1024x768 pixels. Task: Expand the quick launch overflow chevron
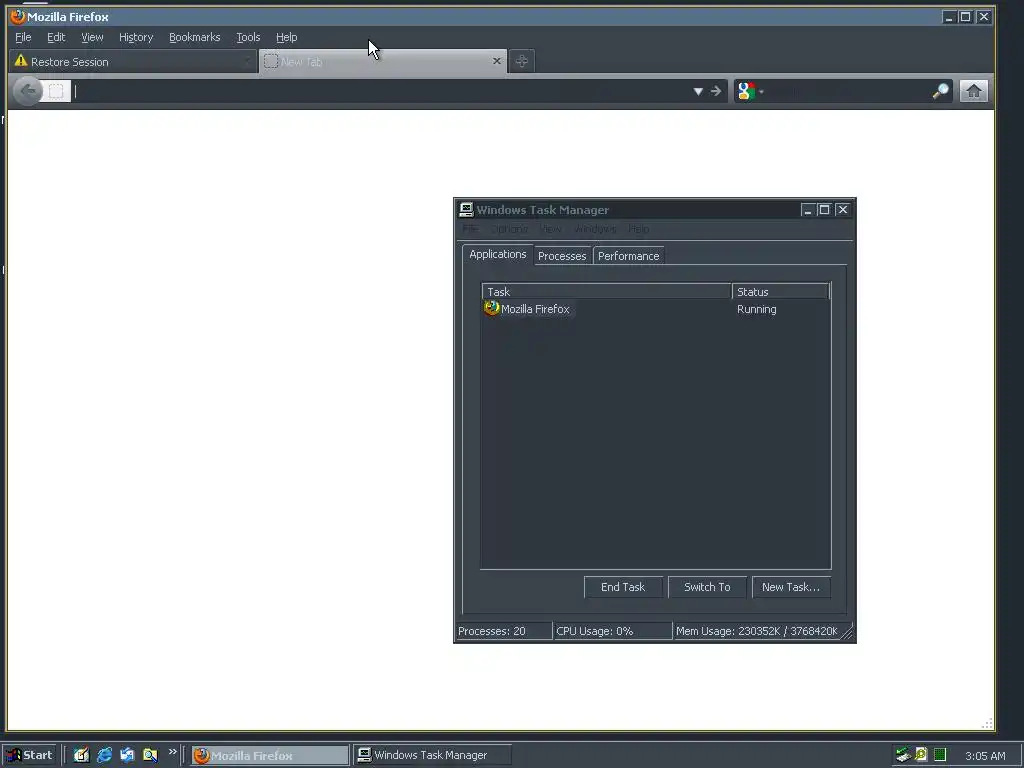pyautogui.click(x=172, y=752)
